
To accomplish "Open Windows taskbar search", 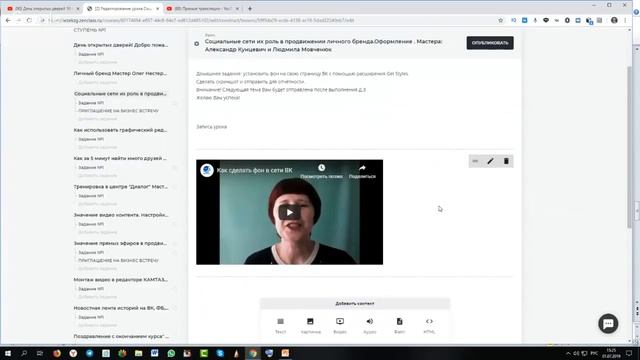I will (x=24, y=353).
